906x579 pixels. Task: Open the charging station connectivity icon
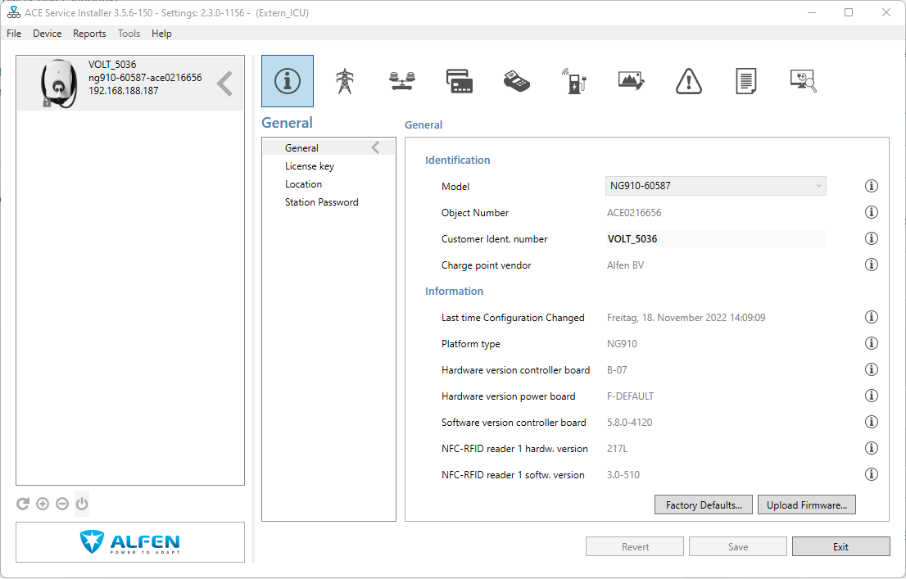574,81
